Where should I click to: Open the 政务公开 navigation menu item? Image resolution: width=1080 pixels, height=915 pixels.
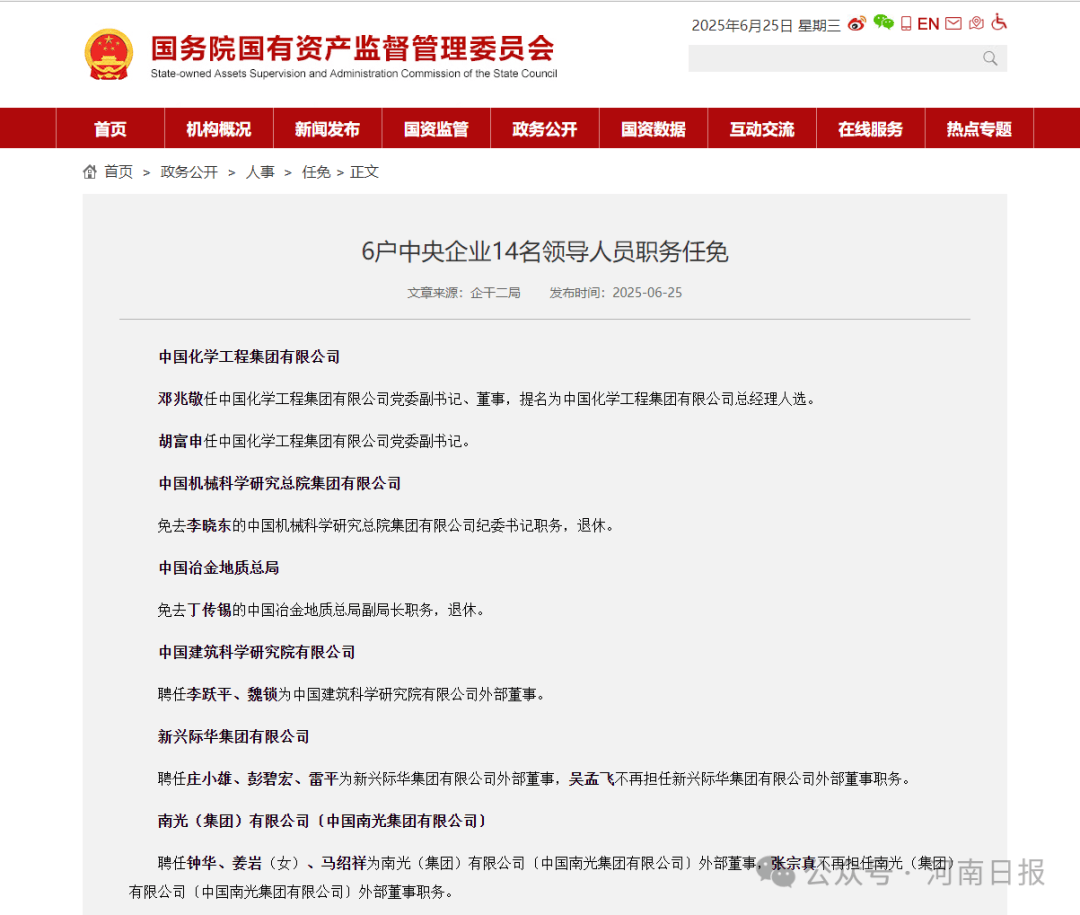545,129
